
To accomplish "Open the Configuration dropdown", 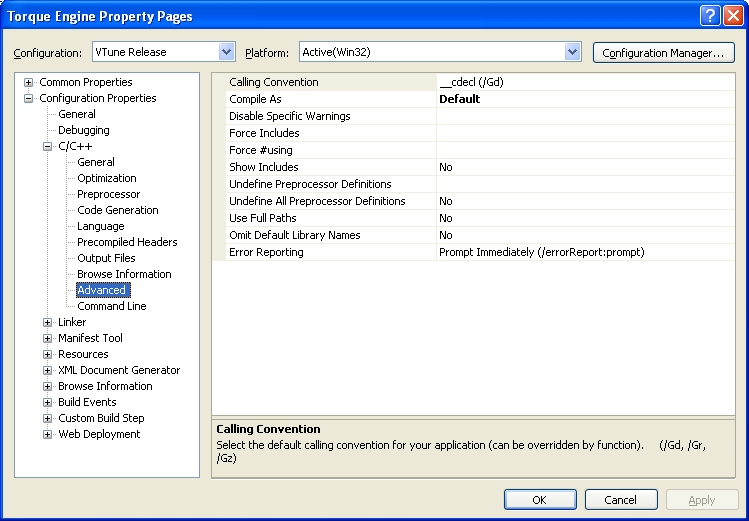I will (226, 52).
